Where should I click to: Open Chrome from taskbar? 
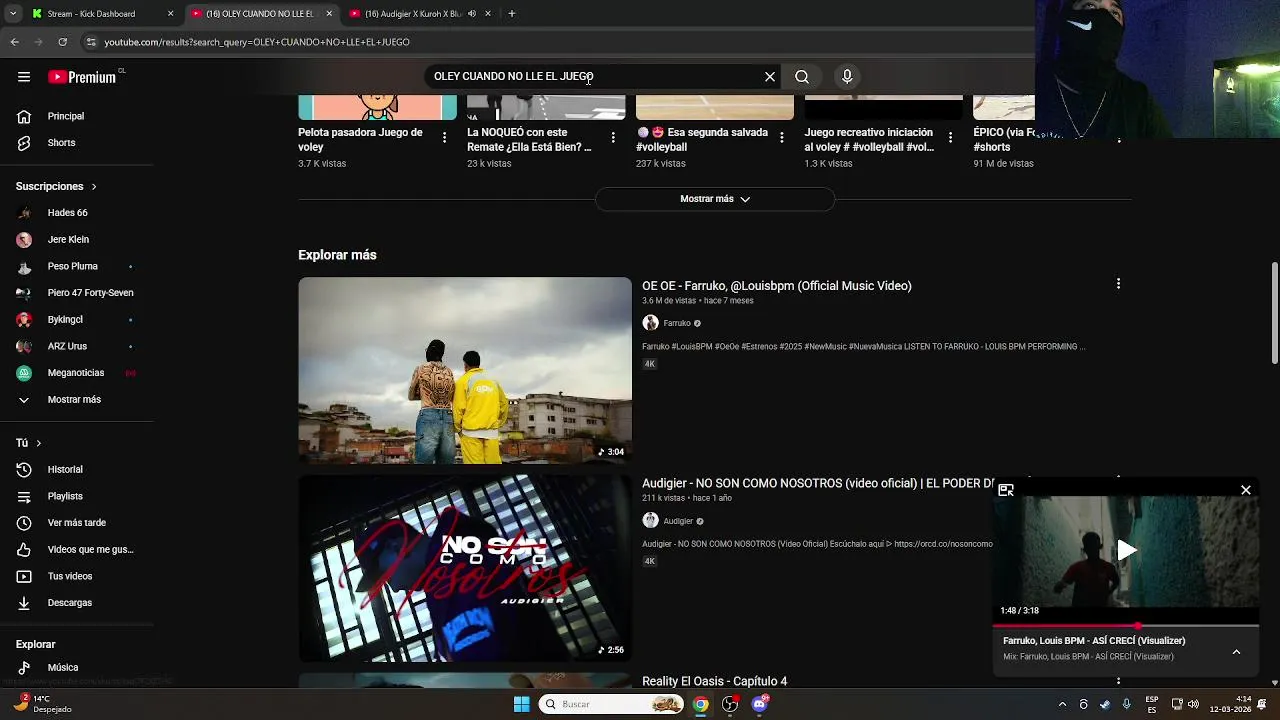pos(701,704)
